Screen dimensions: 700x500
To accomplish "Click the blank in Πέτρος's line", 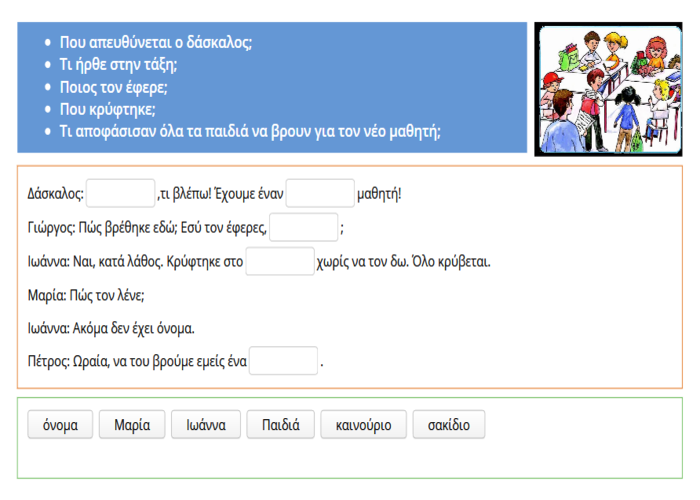I will [x=283, y=361].
